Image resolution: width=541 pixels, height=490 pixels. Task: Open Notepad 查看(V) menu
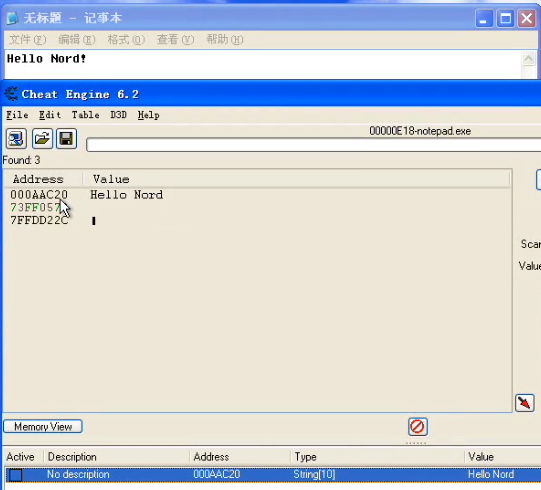[x=175, y=40]
